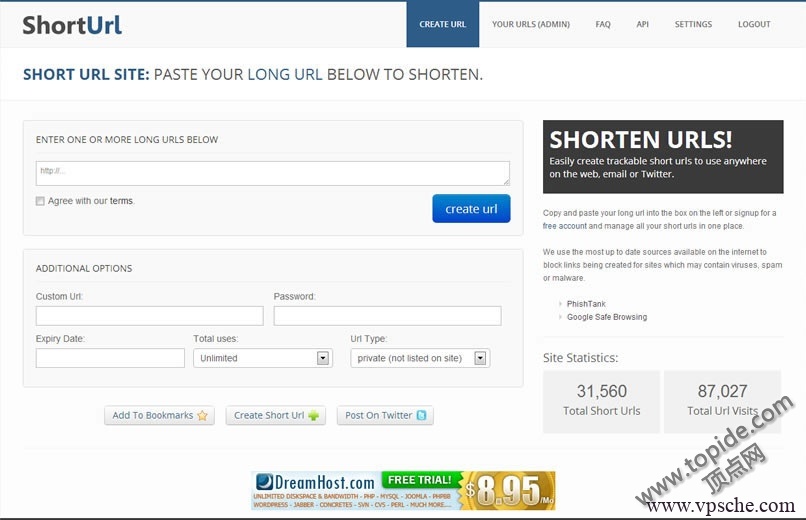Click the bookmark star icon
Image resolution: width=806 pixels, height=520 pixels.
click(203, 415)
